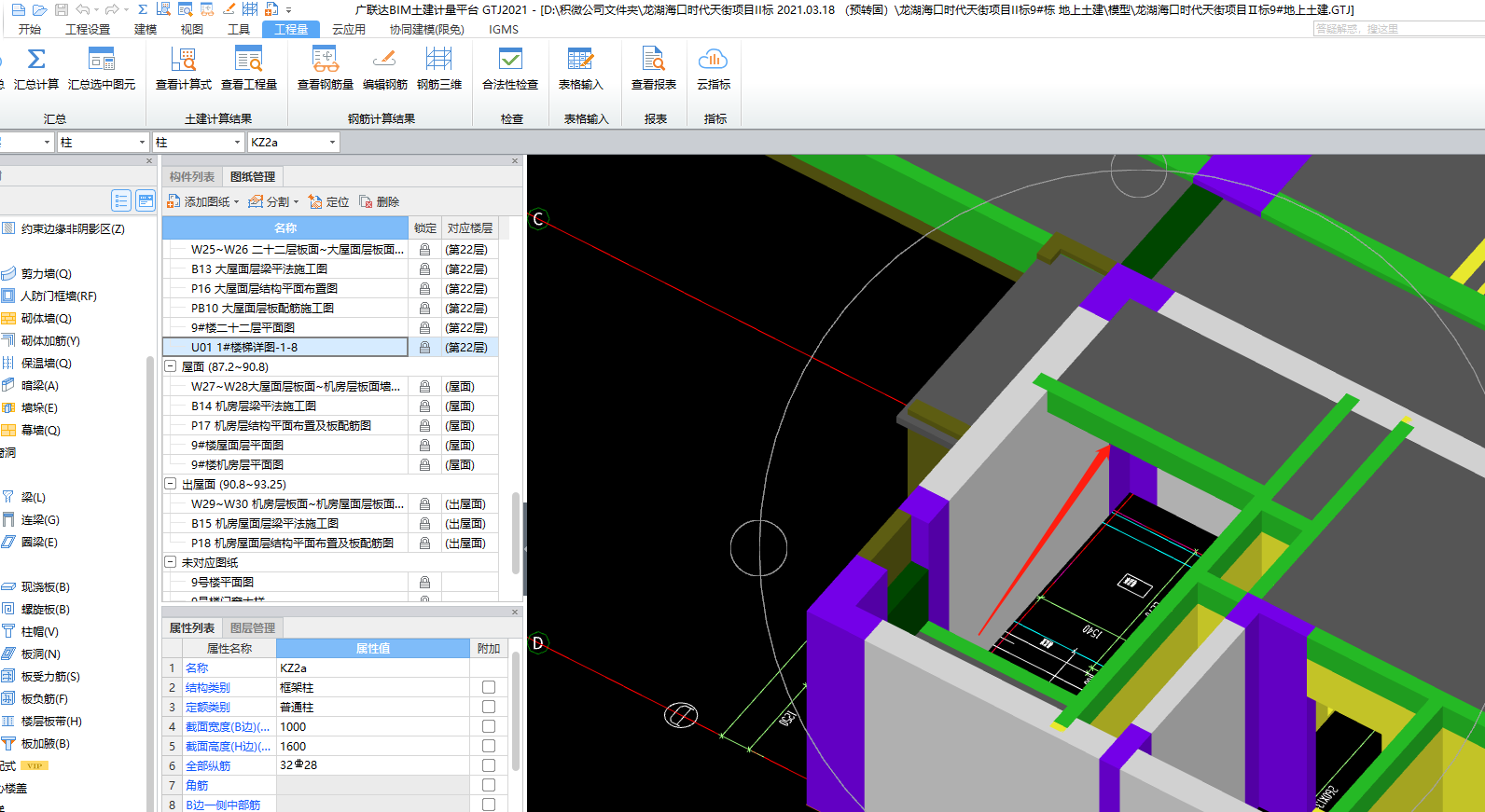Click the 全部纵筋 property link
The width and height of the screenshot is (1485, 812).
point(208,766)
